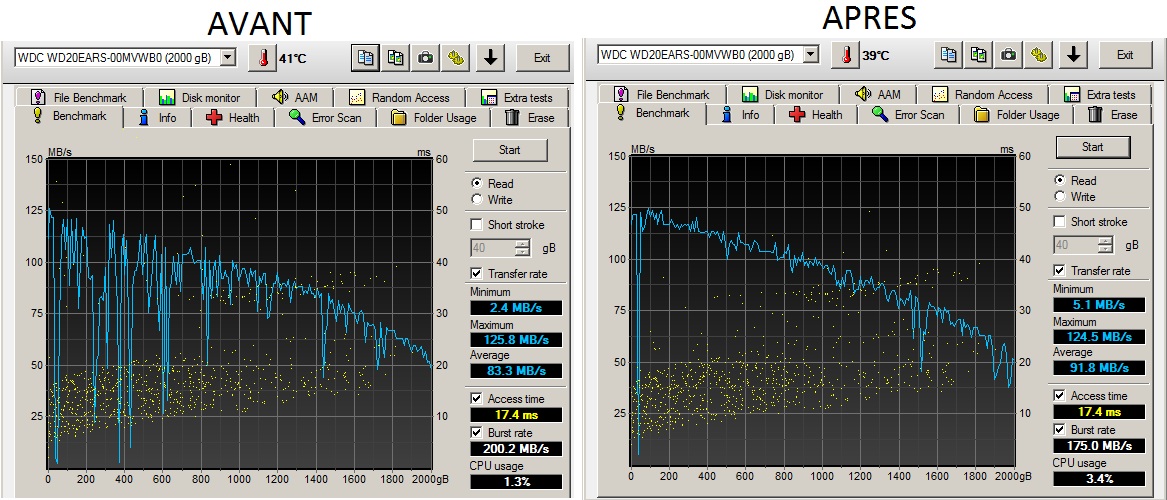
Task: Open Extra tests tab in AVANT window
Action: (517, 97)
